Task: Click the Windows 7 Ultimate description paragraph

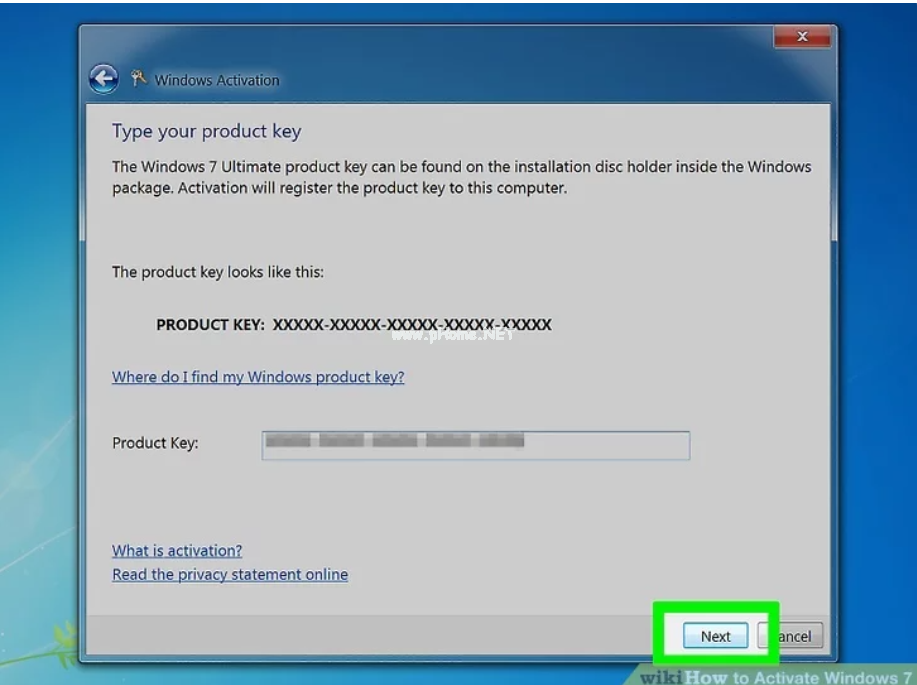Action: [461, 177]
